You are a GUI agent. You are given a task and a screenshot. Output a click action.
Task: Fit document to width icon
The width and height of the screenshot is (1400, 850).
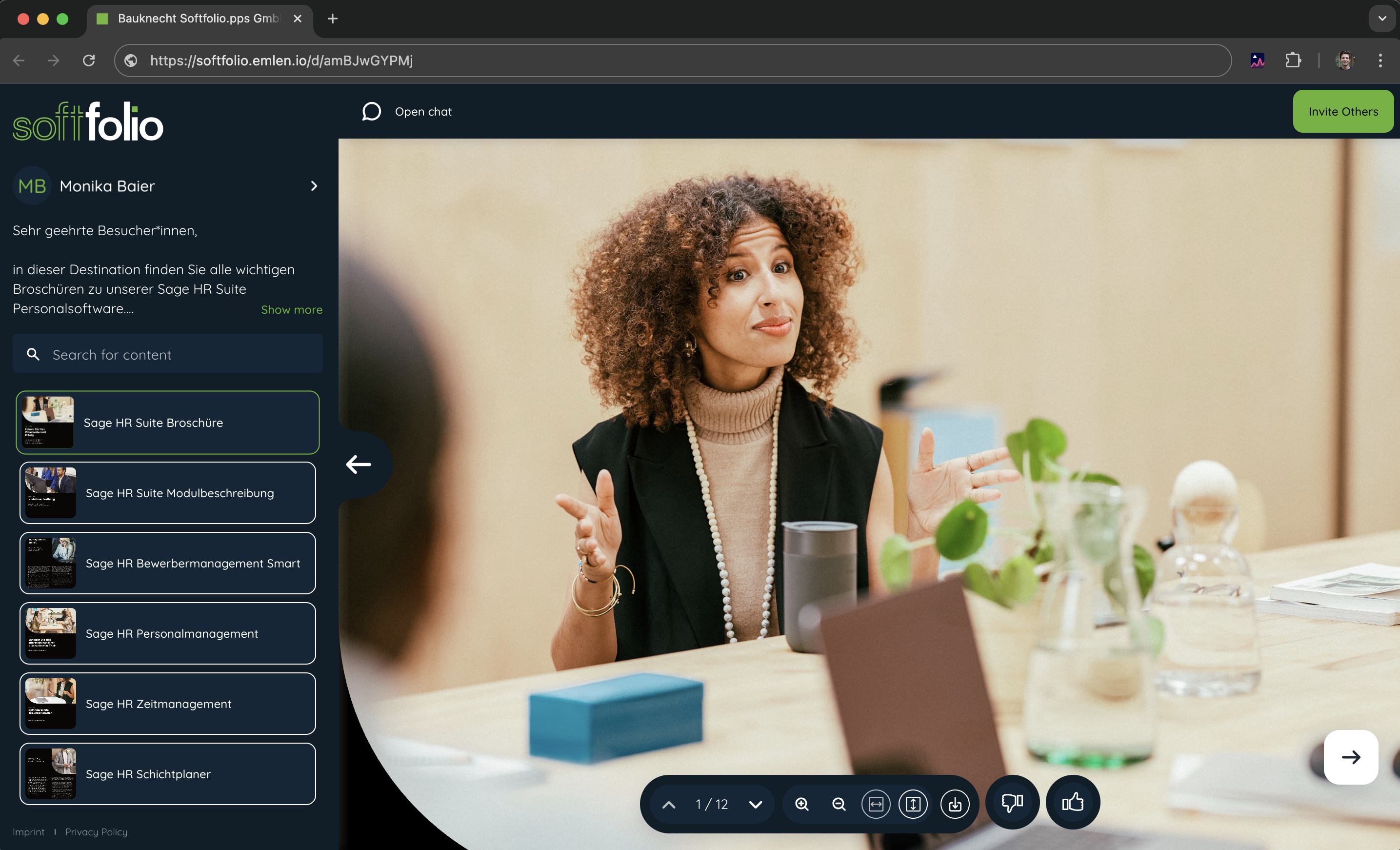pos(876,804)
